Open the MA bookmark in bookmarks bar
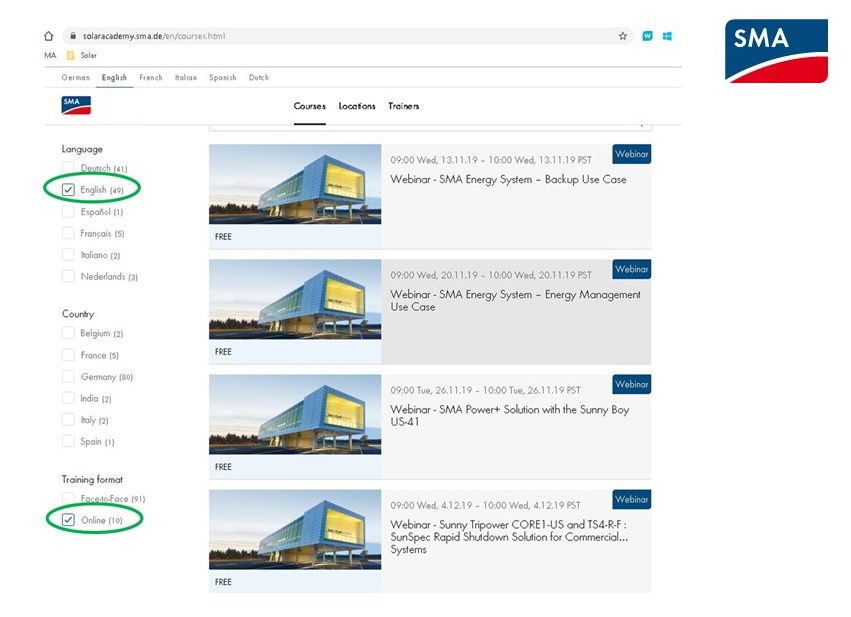 pyautogui.click(x=50, y=55)
